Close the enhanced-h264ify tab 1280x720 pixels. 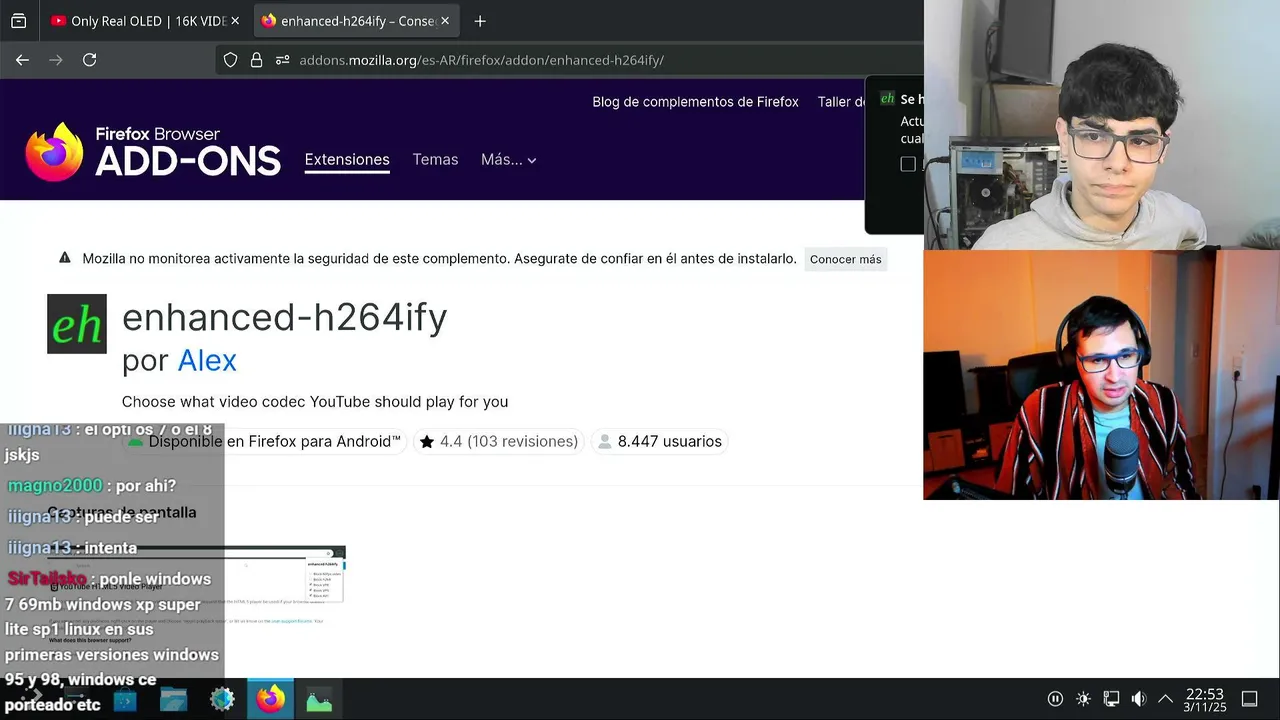[445, 21]
